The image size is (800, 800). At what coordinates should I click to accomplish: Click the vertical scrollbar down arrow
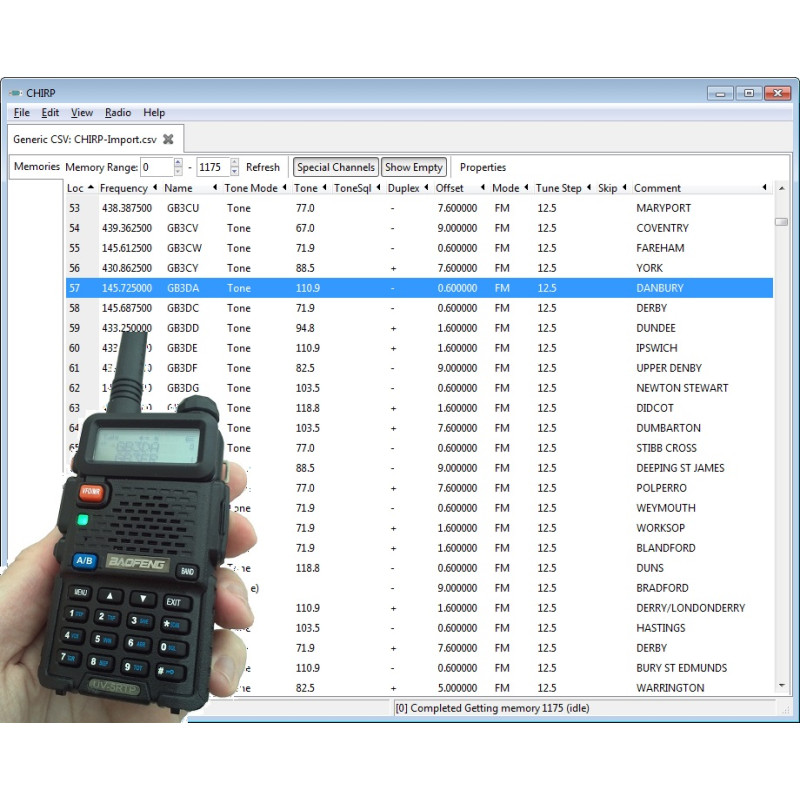[x=781, y=685]
